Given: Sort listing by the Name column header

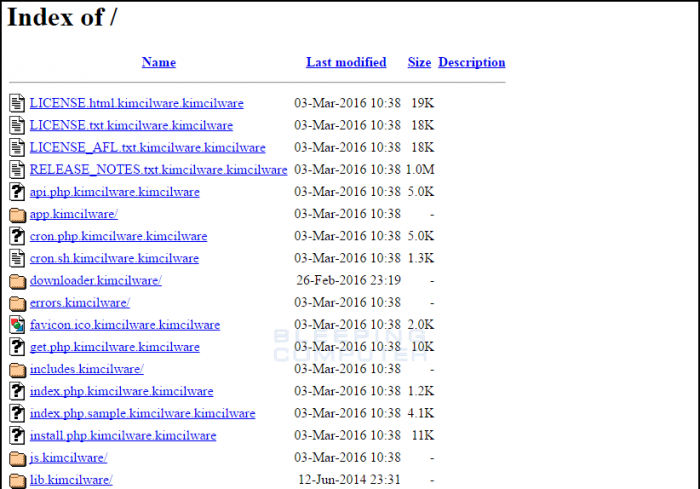Looking at the screenshot, I should (158, 62).
